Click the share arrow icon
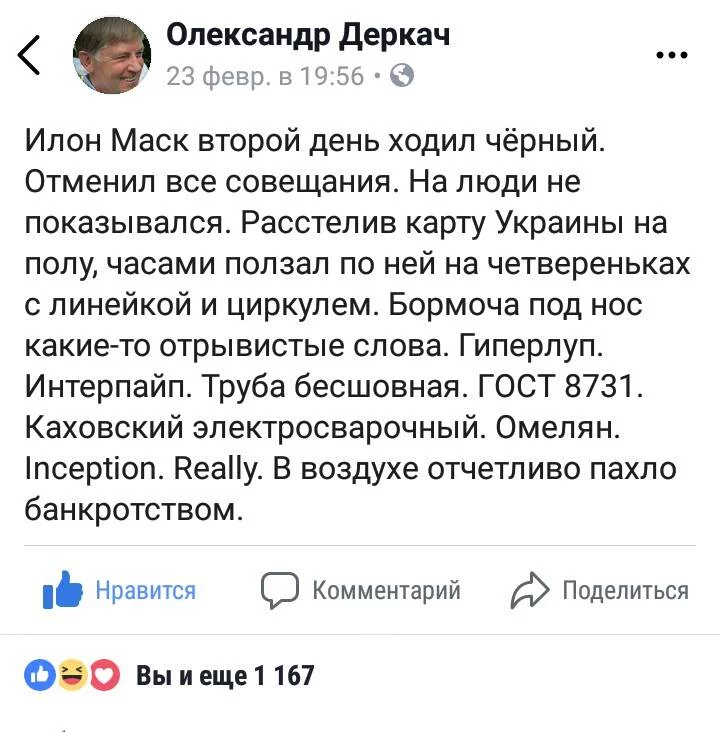Screen dimensions: 720x732 528,591
